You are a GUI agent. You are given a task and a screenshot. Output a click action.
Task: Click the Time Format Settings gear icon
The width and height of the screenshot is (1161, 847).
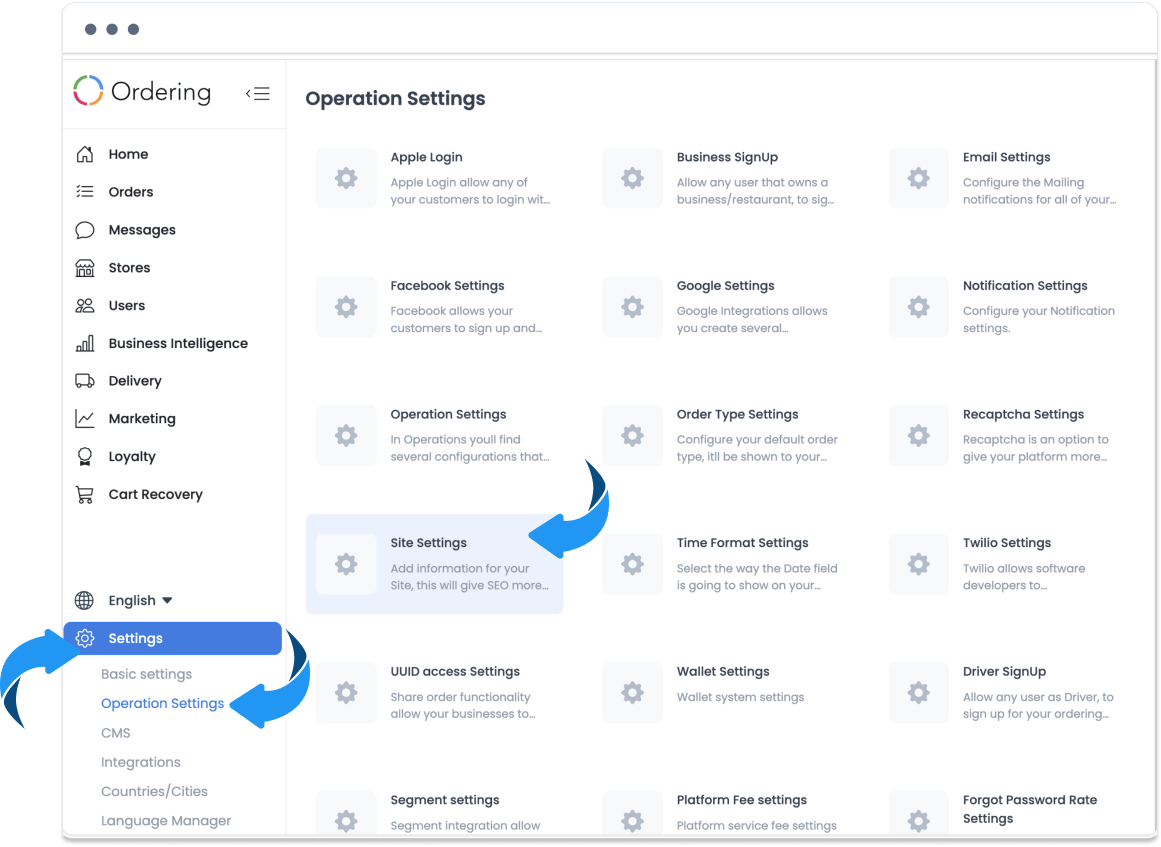(632, 564)
